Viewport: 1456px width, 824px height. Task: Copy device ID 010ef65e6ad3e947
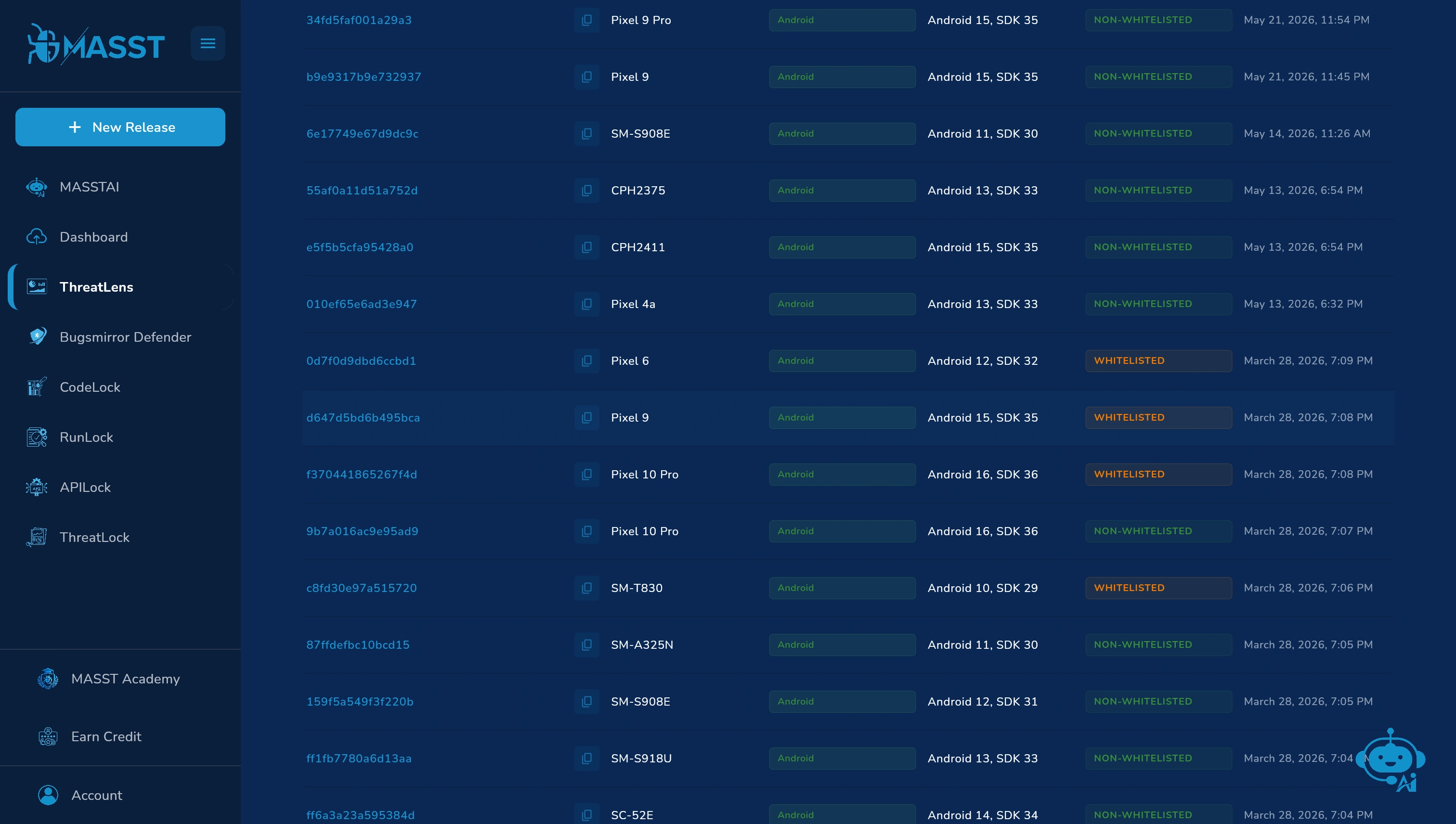click(x=587, y=304)
